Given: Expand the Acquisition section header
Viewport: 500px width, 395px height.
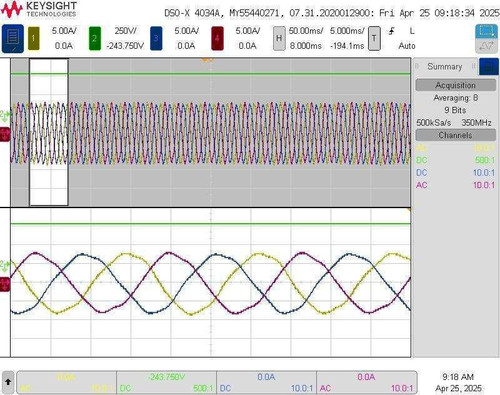Looking at the screenshot, I should coord(455,85).
